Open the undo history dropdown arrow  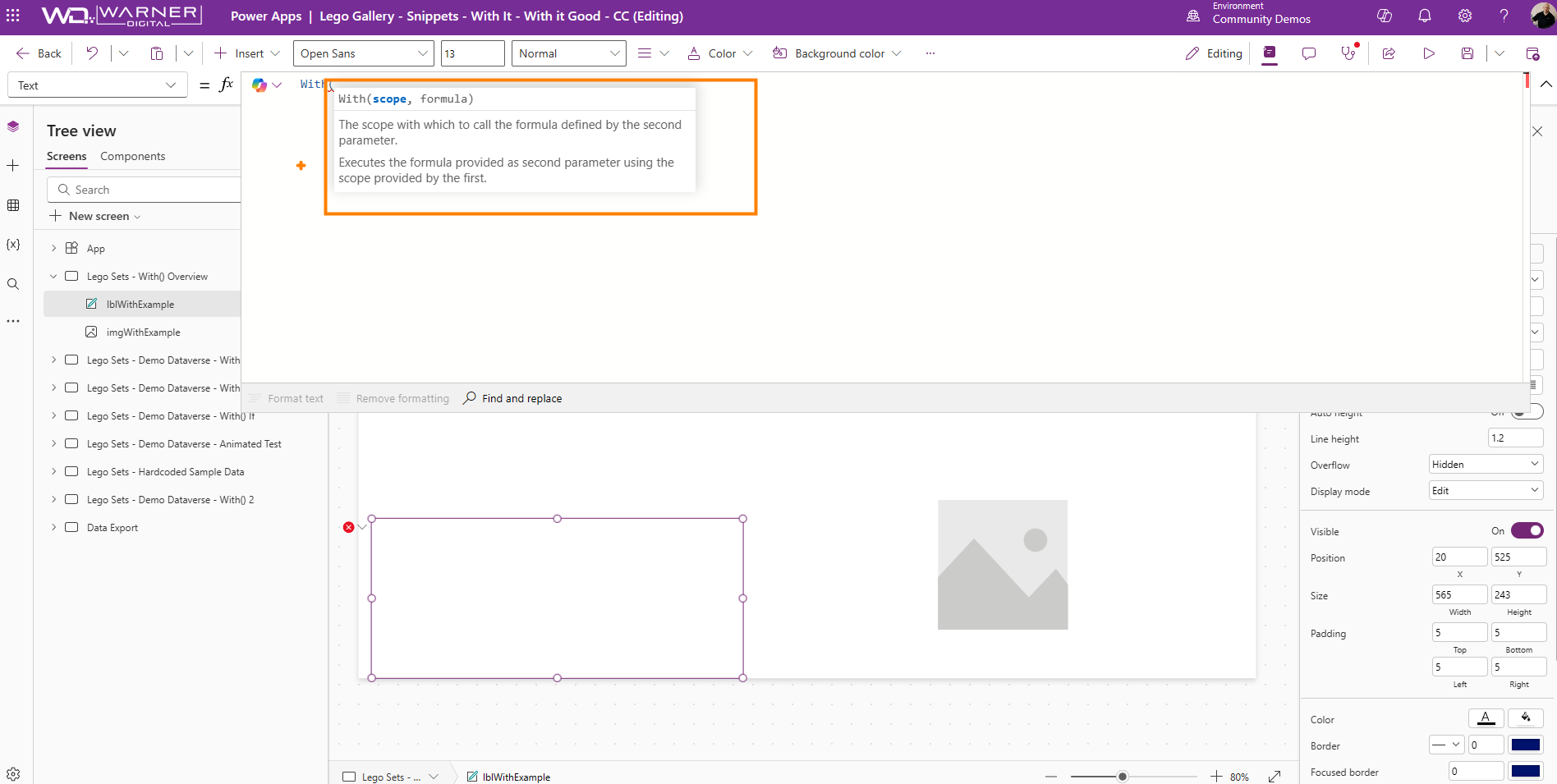click(123, 53)
